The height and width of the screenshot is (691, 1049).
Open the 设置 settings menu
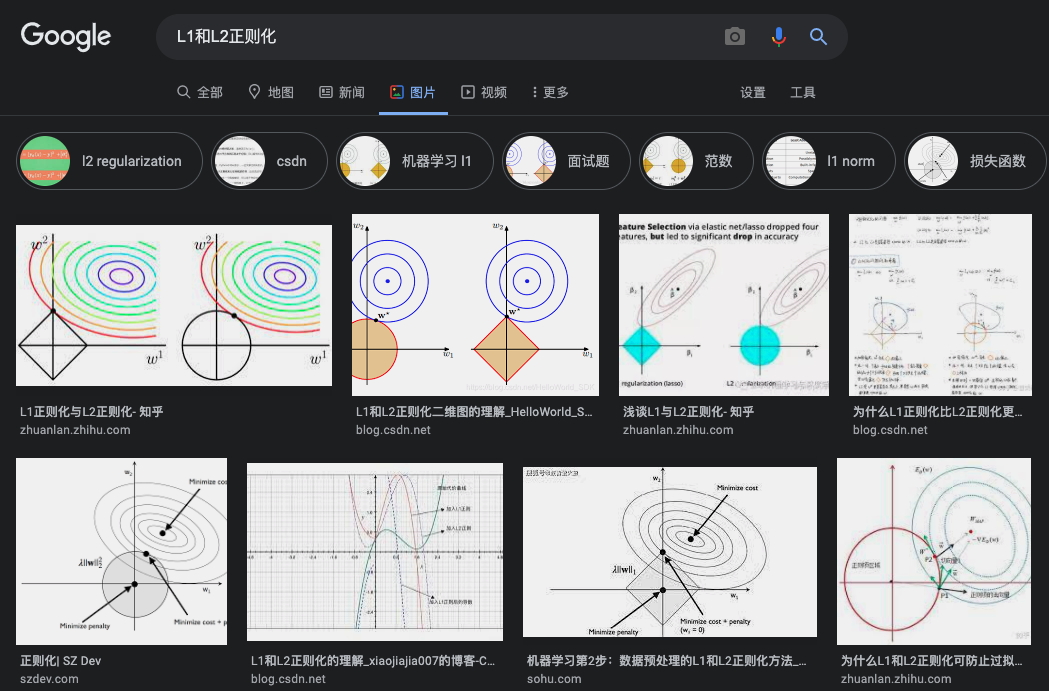coord(753,92)
